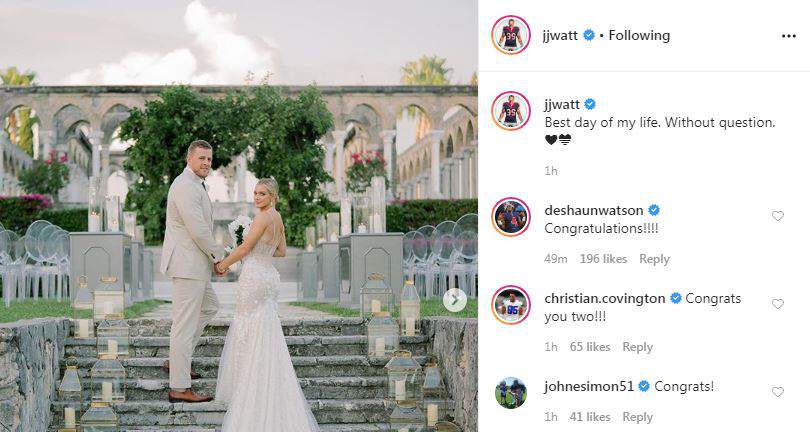Image resolution: width=810 pixels, height=432 pixels.
Task: Open jjwatt profile picture in header
Action: click(x=511, y=35)
